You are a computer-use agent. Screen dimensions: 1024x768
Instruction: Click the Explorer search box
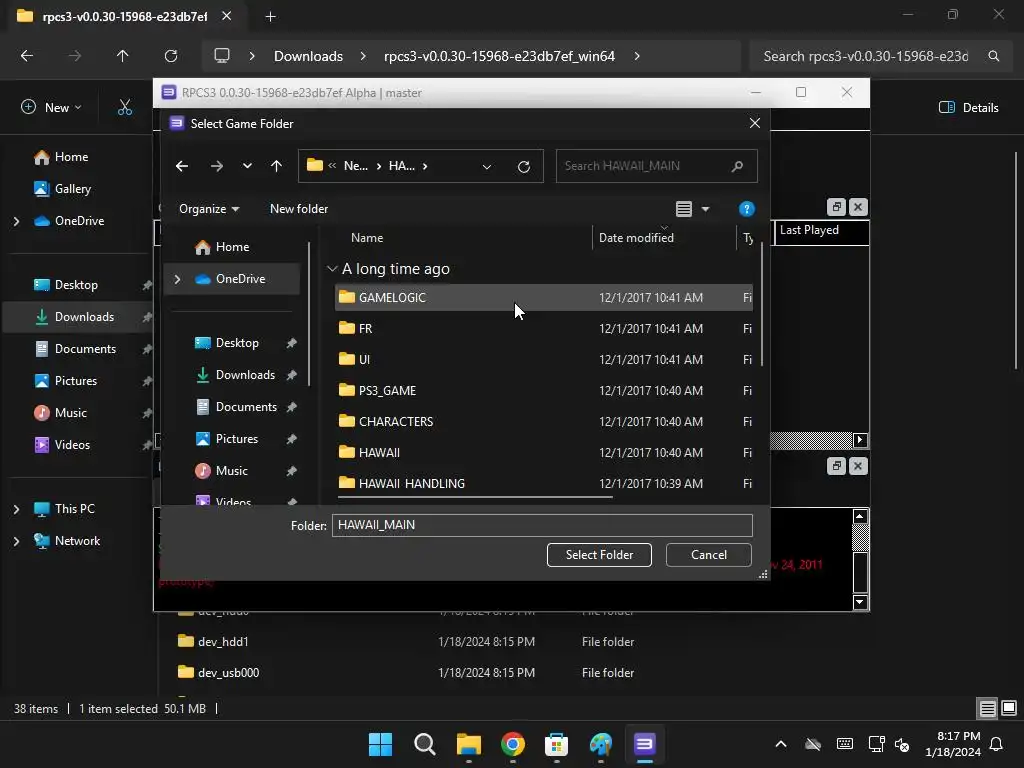(880, 56)
